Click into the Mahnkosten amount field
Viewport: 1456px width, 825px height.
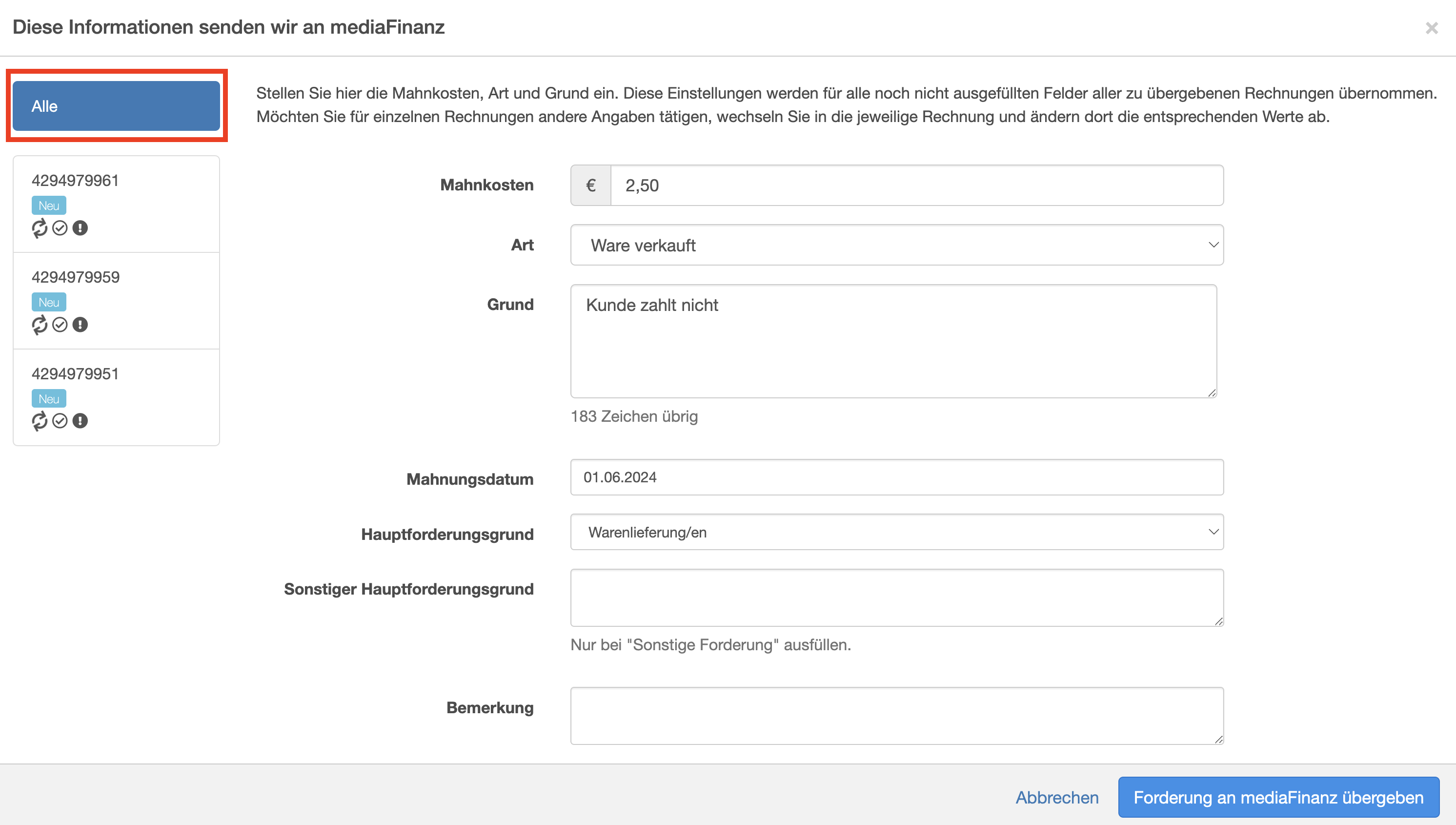point(916,186)
